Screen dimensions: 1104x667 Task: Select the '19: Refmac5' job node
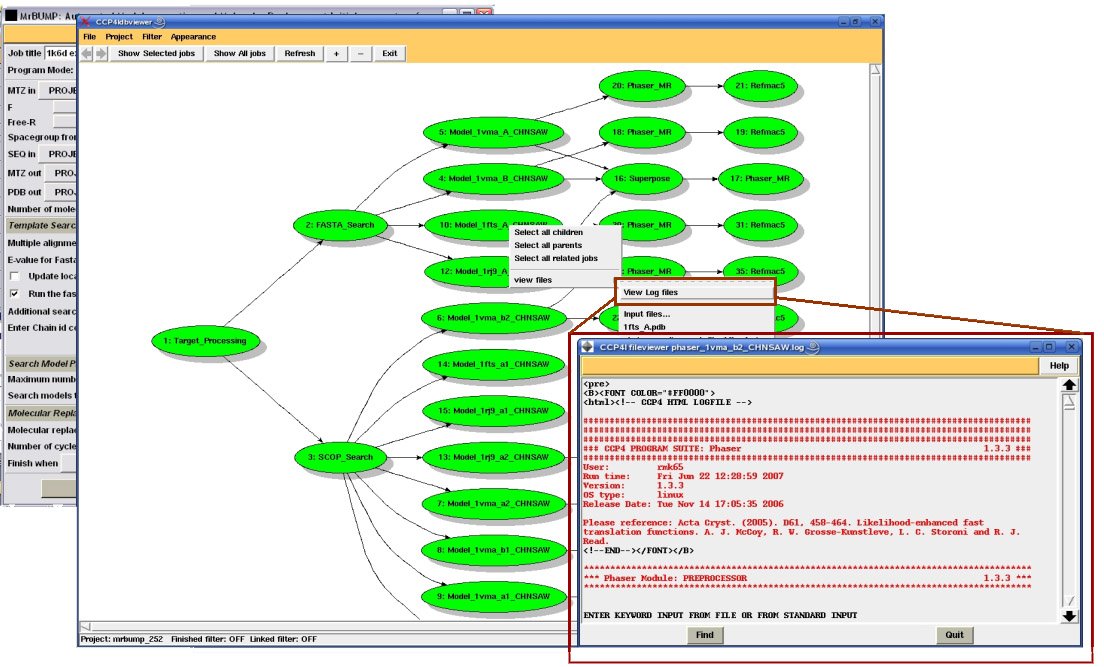(x=760, y=132)
